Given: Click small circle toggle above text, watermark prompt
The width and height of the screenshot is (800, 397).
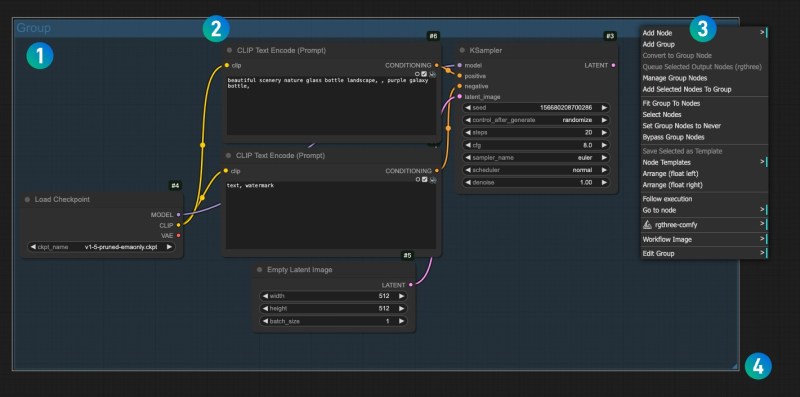Looking at the screenshot, I should 418,180.
